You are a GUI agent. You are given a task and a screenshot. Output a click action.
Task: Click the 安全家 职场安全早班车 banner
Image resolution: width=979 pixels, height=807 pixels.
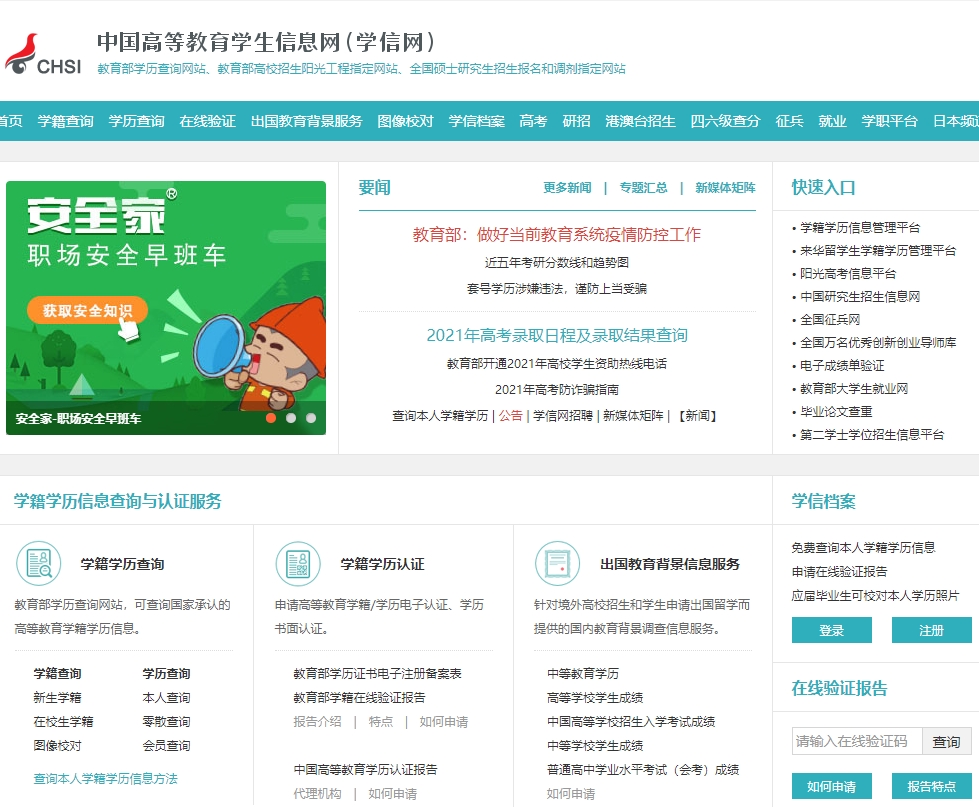pyautogui.click(x=165, y=308)
